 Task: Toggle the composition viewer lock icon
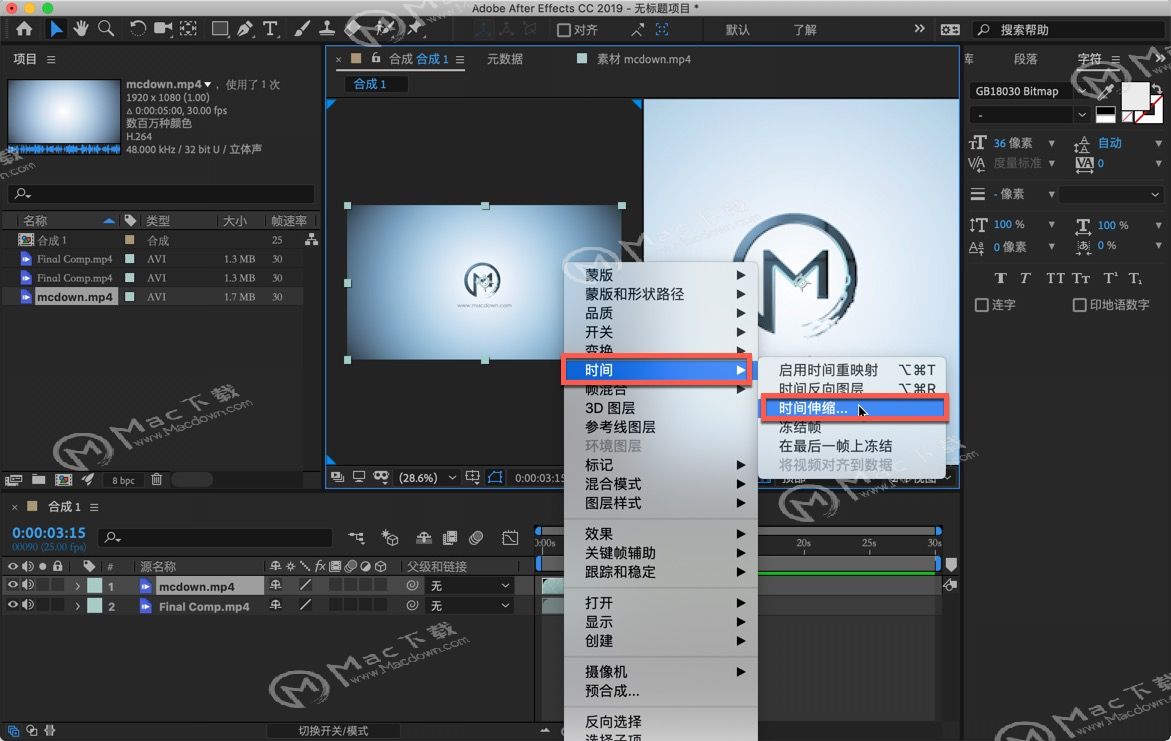tap(376, 58)
